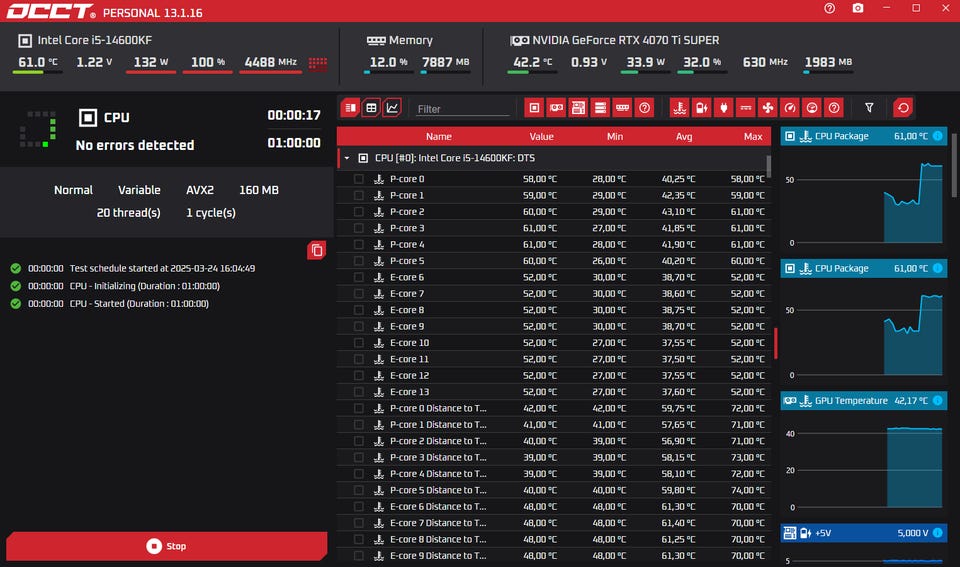Open help from the title bar question mark
The height and width of the screenshot is (567, 960).
point(830,8)
